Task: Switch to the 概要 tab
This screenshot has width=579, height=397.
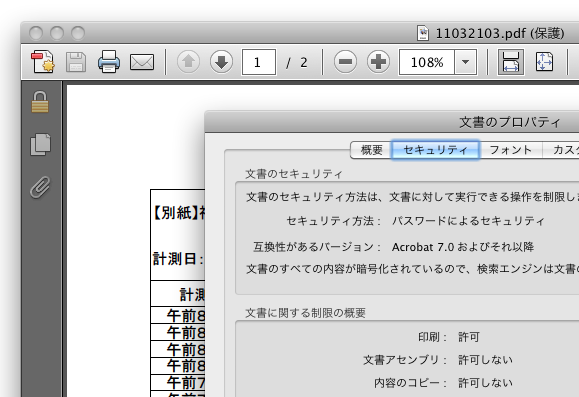Action: (x=371, y=150)
